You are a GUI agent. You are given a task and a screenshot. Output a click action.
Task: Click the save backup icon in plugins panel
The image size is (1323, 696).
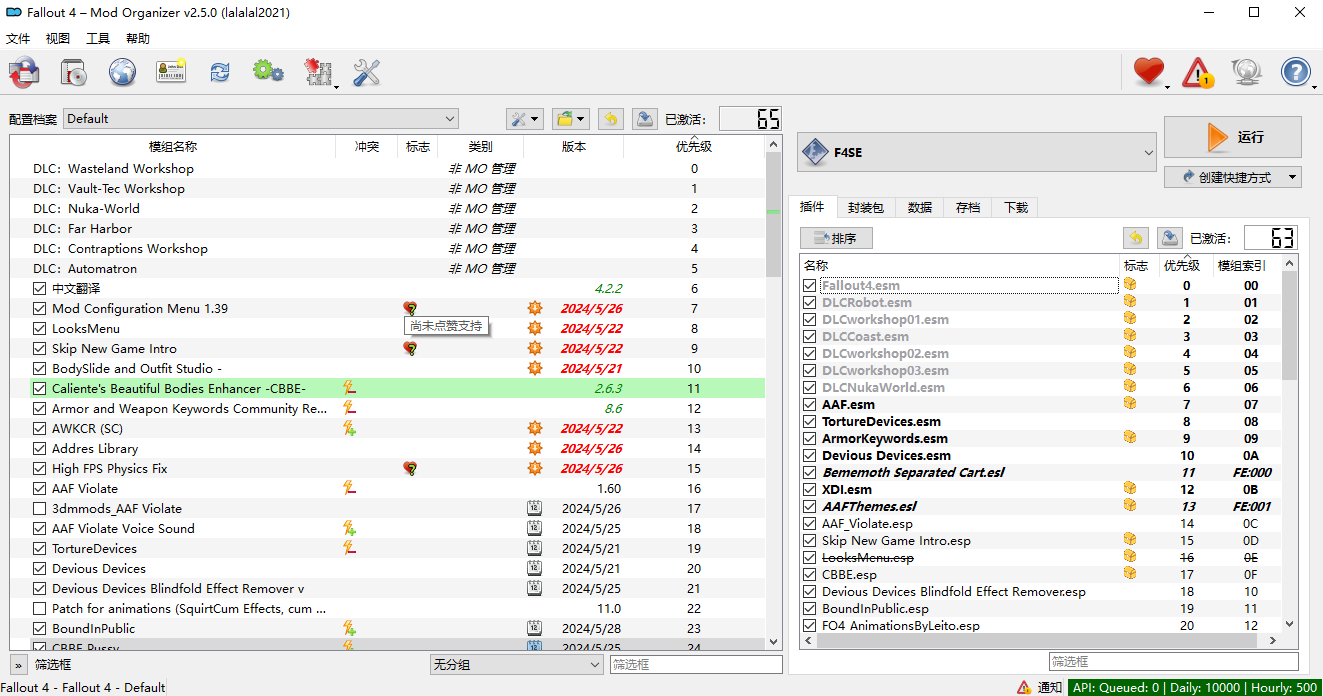point(1169,238)
